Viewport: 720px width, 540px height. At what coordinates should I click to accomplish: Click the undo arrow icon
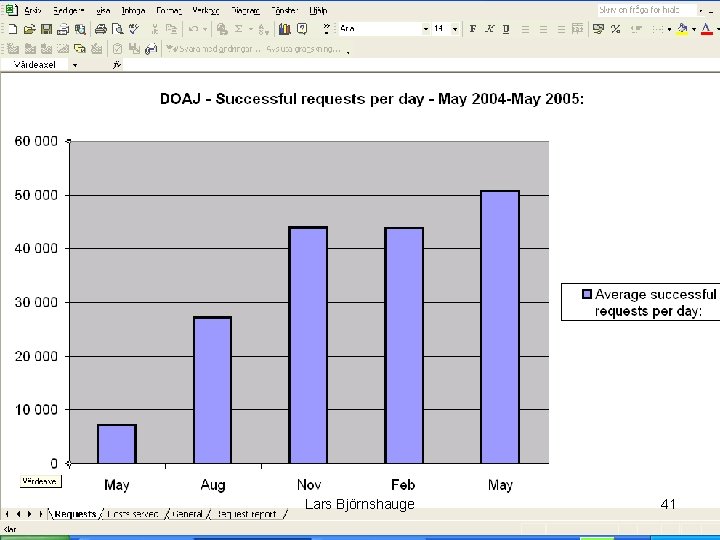pos(193,29)
